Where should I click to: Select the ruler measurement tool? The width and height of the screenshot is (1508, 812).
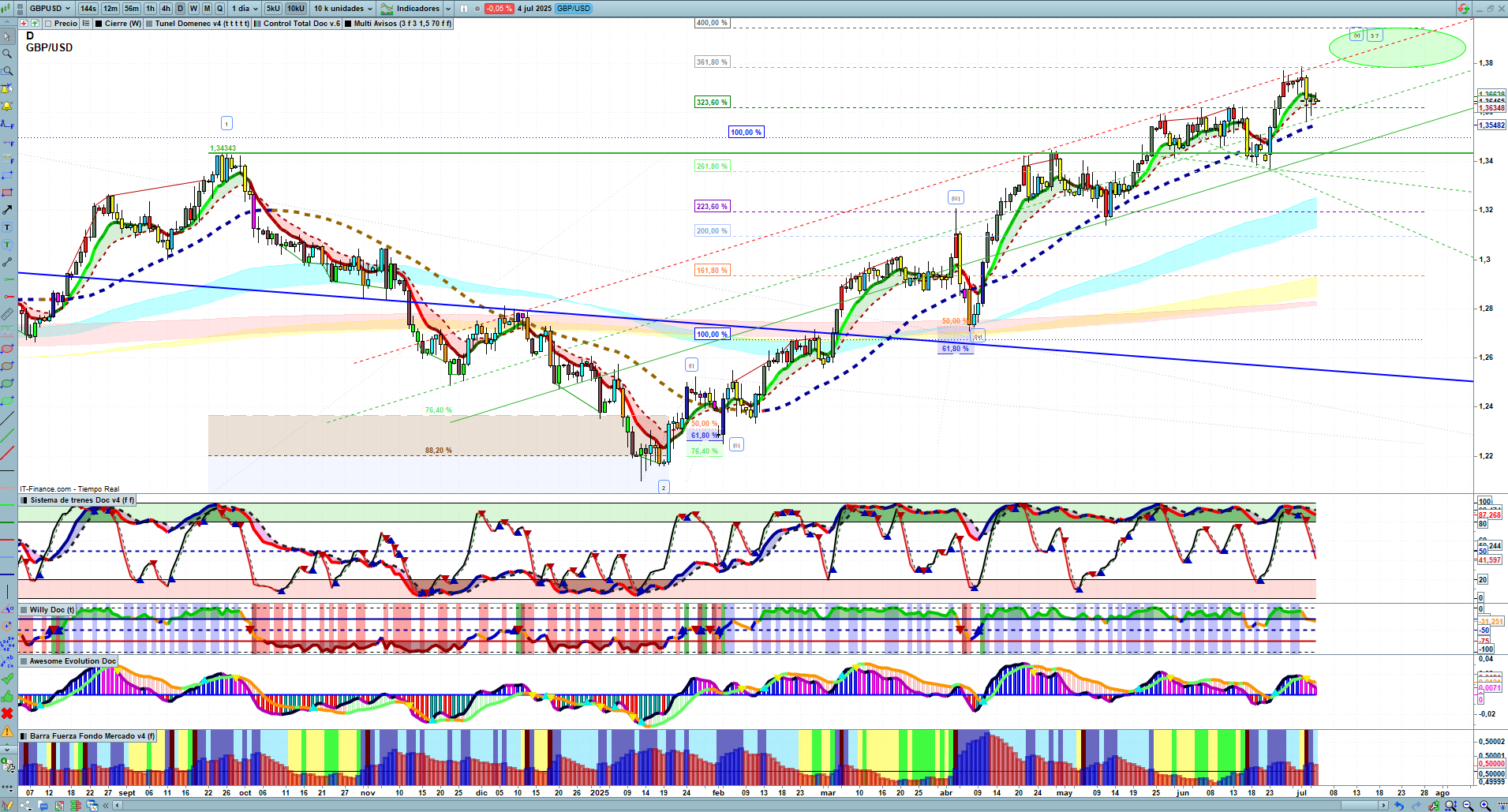coord(7,314)
